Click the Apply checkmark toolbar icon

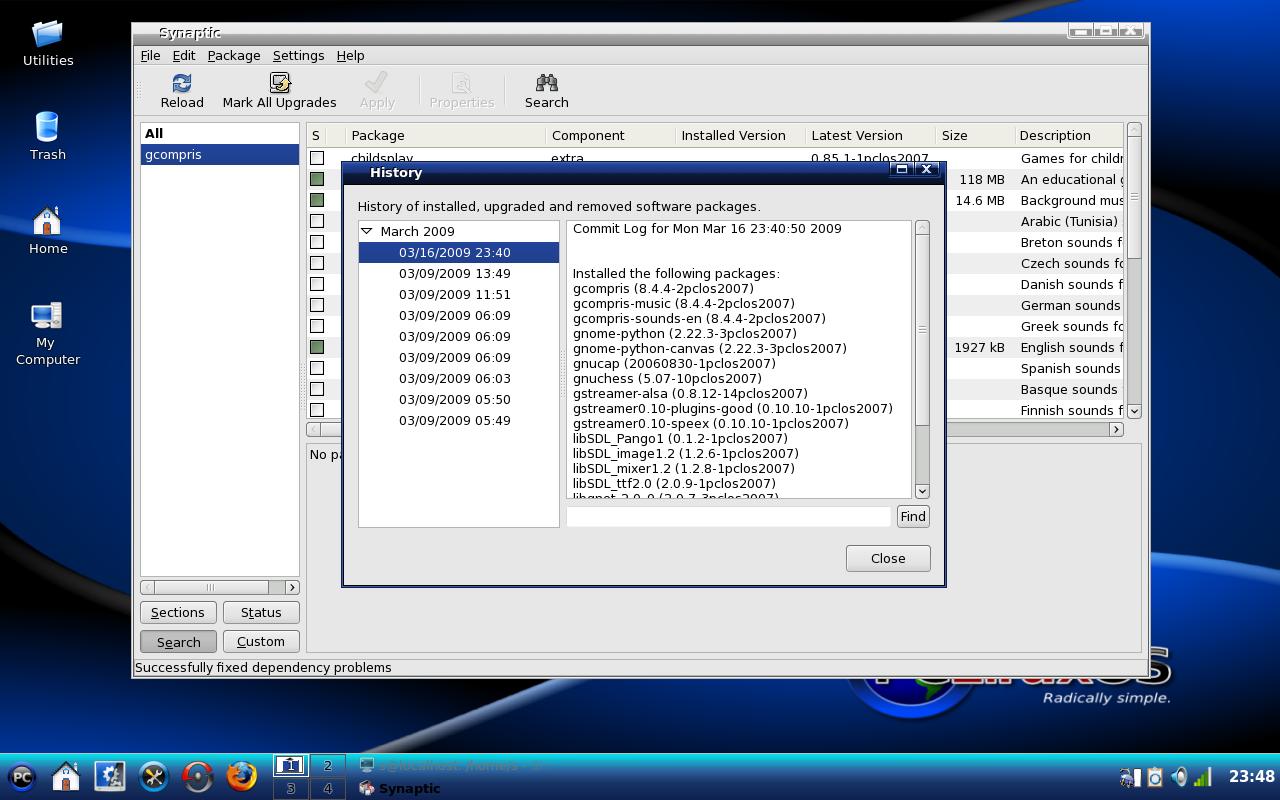(377, 83)
